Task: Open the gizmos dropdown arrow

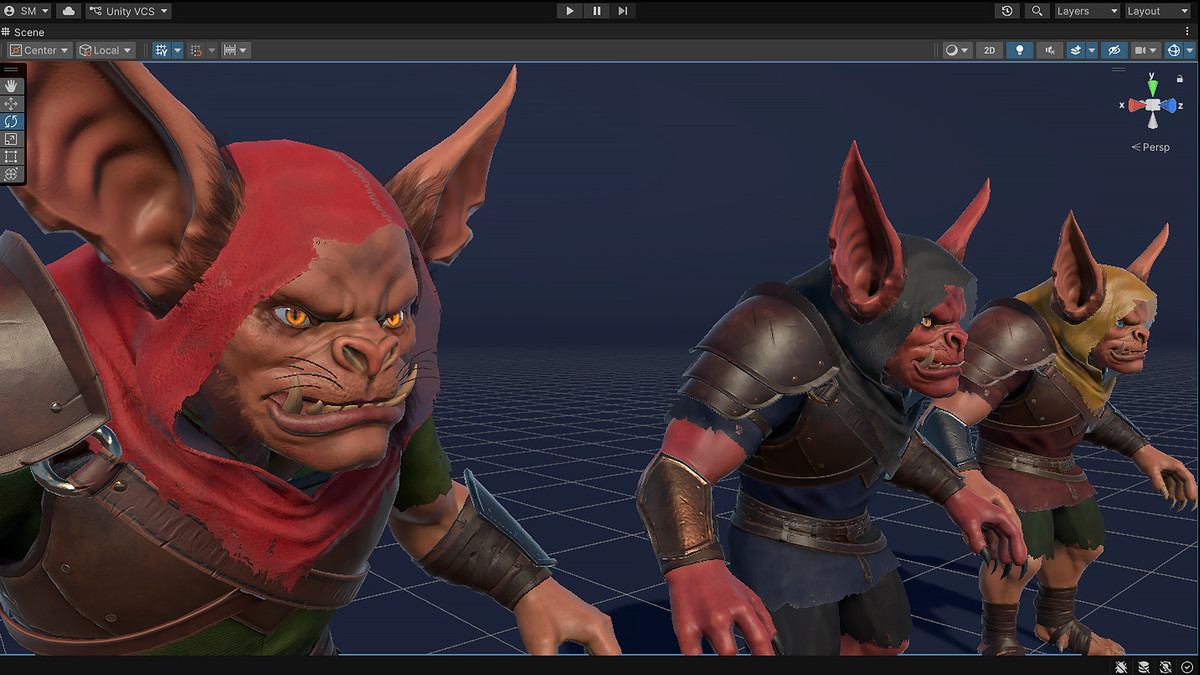Action: (1190, 50)
